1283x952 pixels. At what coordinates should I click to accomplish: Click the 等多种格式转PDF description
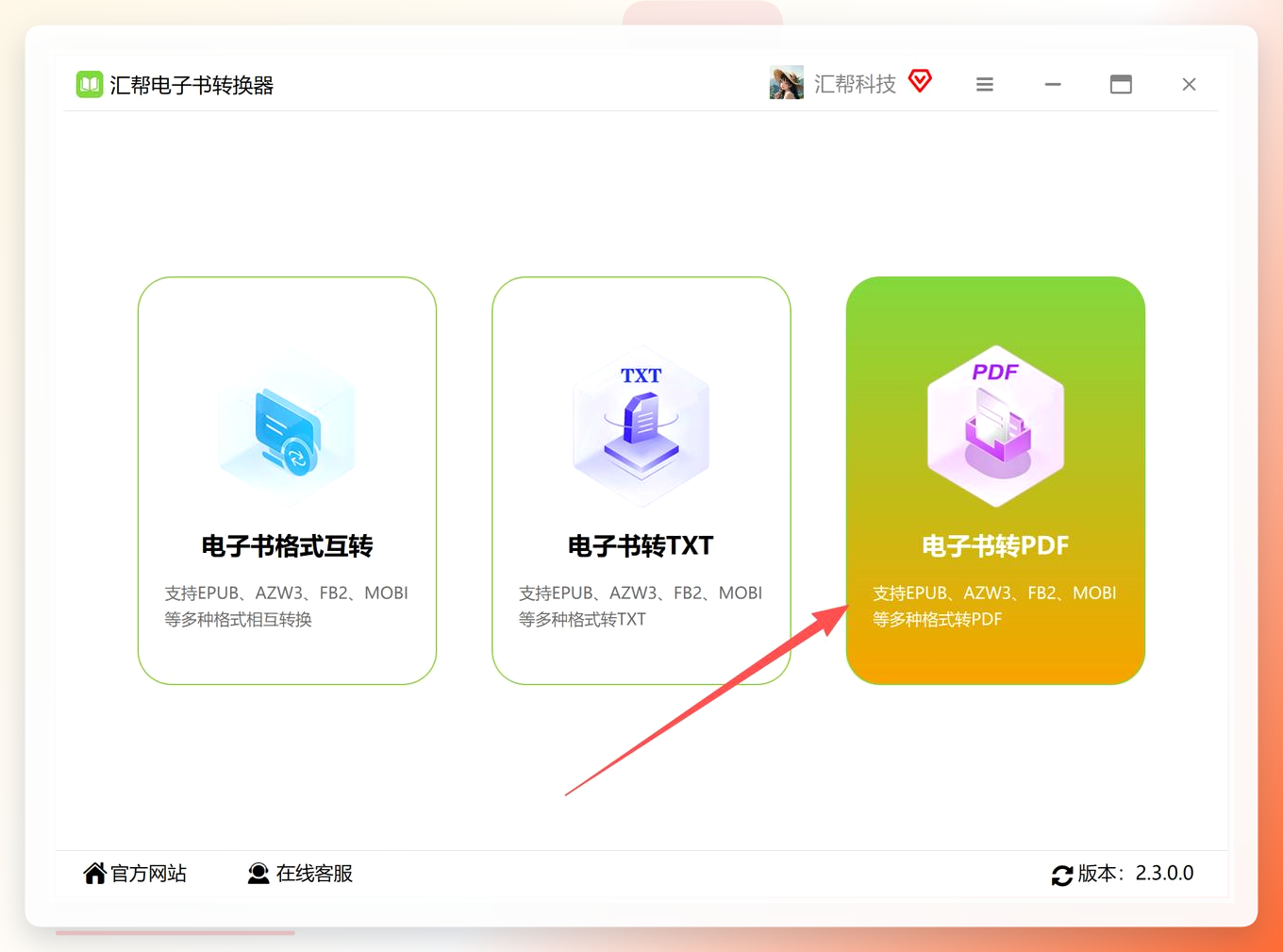pos(937,619)
